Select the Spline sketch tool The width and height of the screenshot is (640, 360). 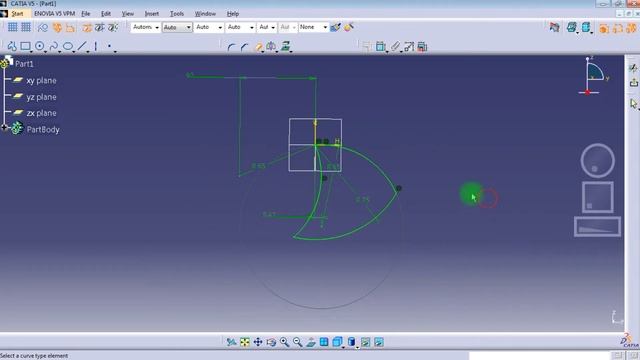coord(53,47)
